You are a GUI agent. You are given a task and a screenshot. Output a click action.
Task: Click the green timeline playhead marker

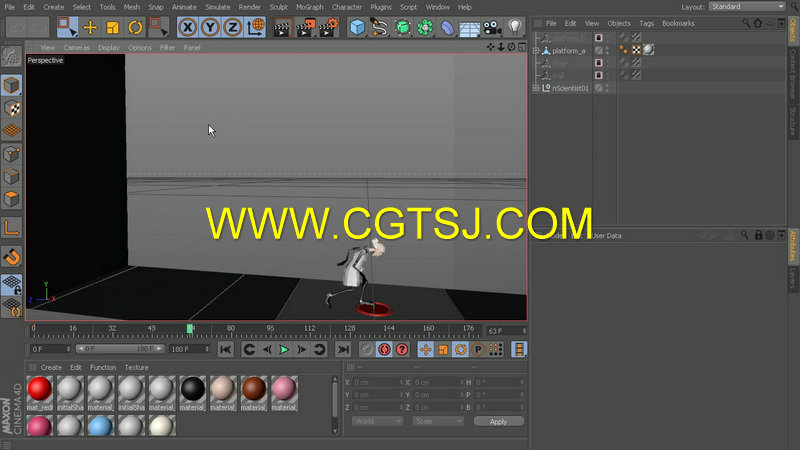(x=190, y=329)
